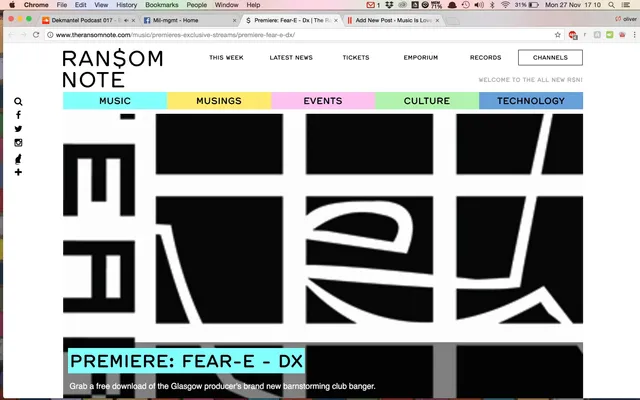Open the Bookmarks menu
640x400 pixels.
click(162, 5)
